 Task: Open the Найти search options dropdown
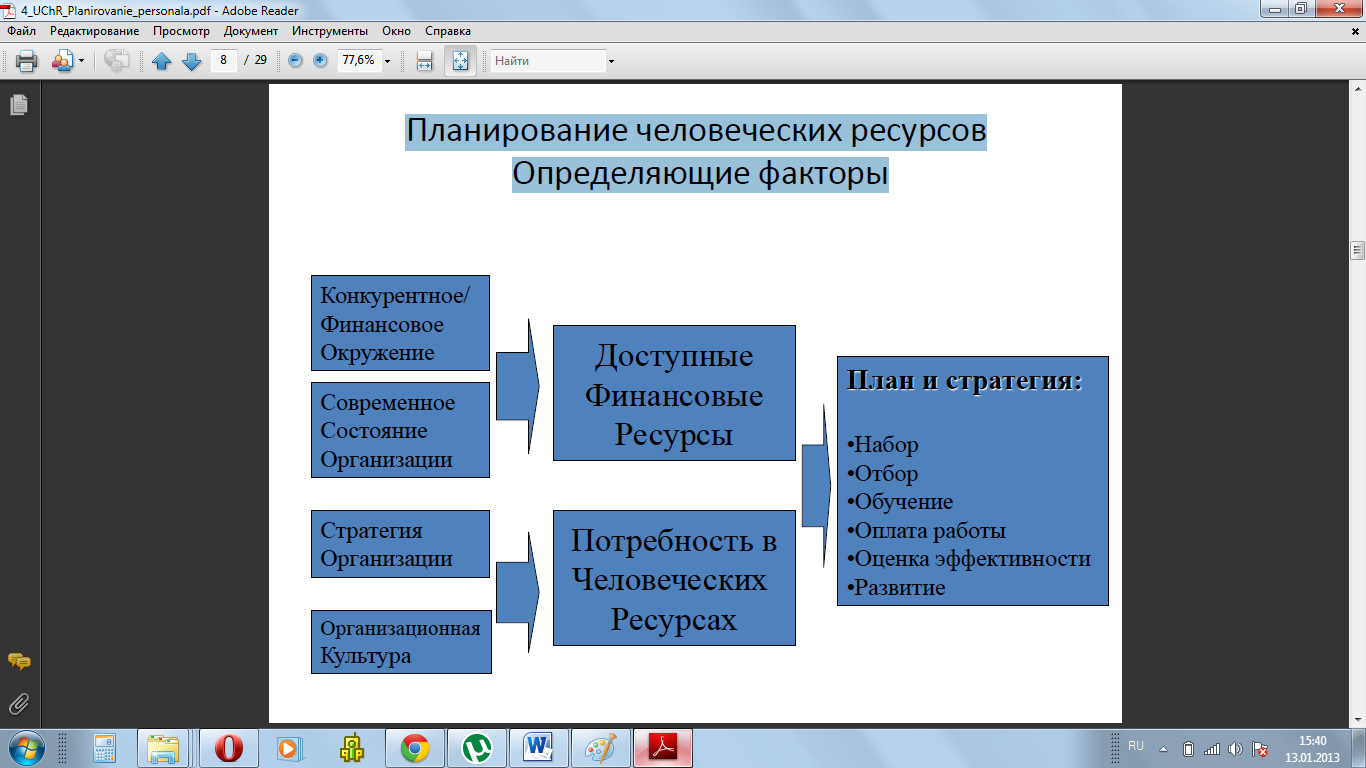coord(611,61)
